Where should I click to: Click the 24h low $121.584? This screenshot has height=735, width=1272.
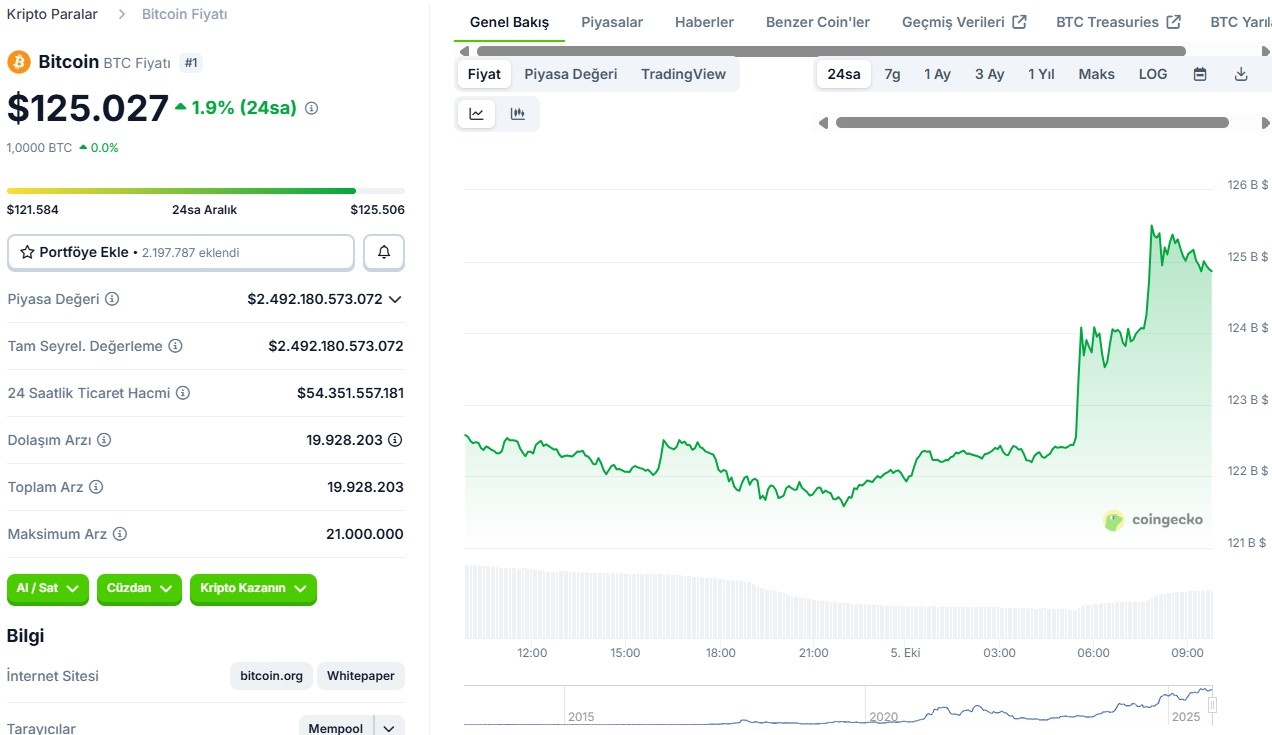pos(33,210)
